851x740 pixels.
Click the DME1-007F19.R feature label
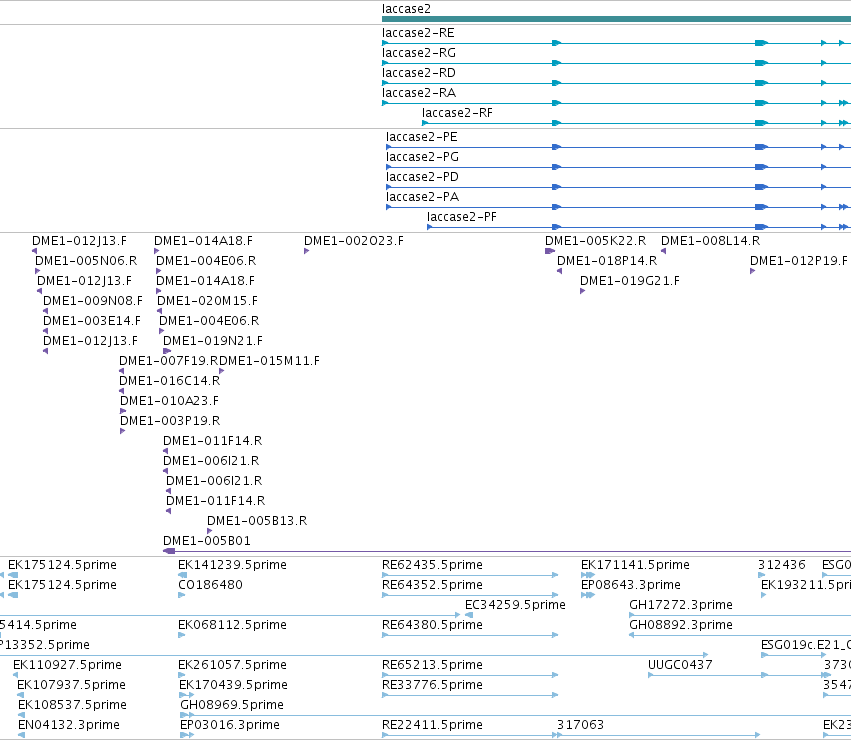[169, 362]
